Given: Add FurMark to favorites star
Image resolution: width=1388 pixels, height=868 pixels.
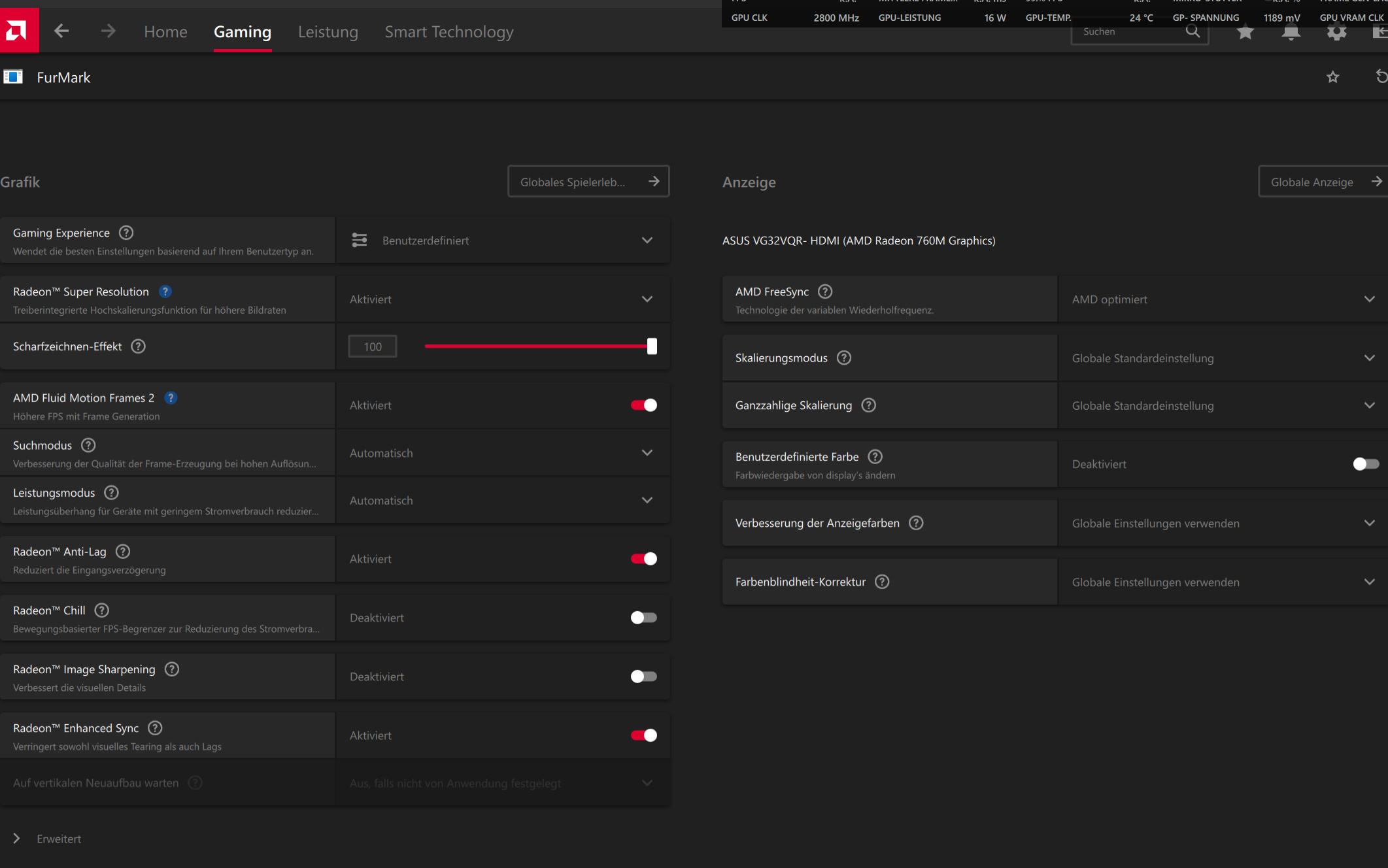Looking at the screenshot, I should tap(1333, 77).
